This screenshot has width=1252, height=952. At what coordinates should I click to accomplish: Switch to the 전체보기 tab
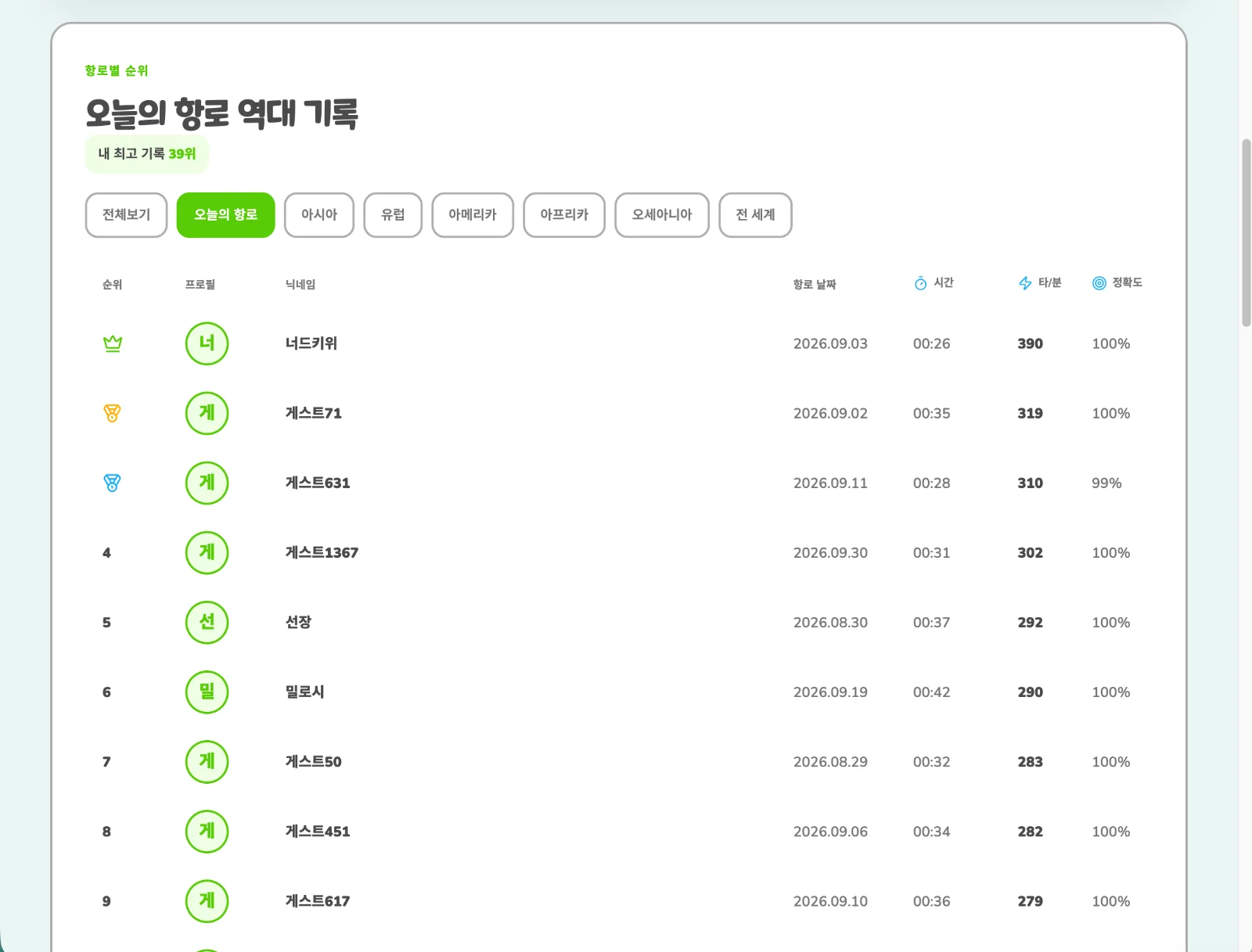pyautogui.click(x=126, y=215)
